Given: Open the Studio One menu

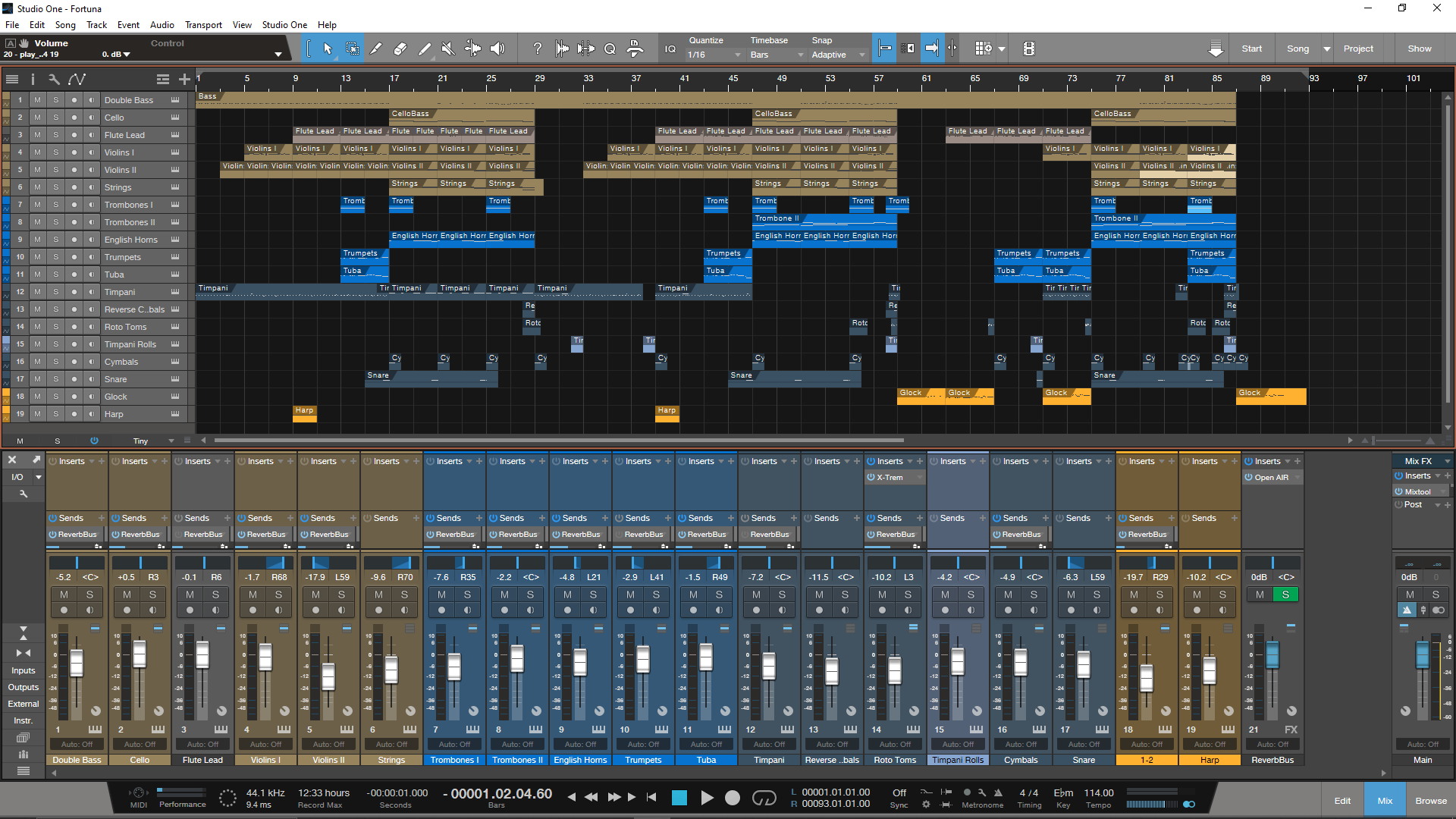Looking at the screenshot, I should click(x=284, y=25).
